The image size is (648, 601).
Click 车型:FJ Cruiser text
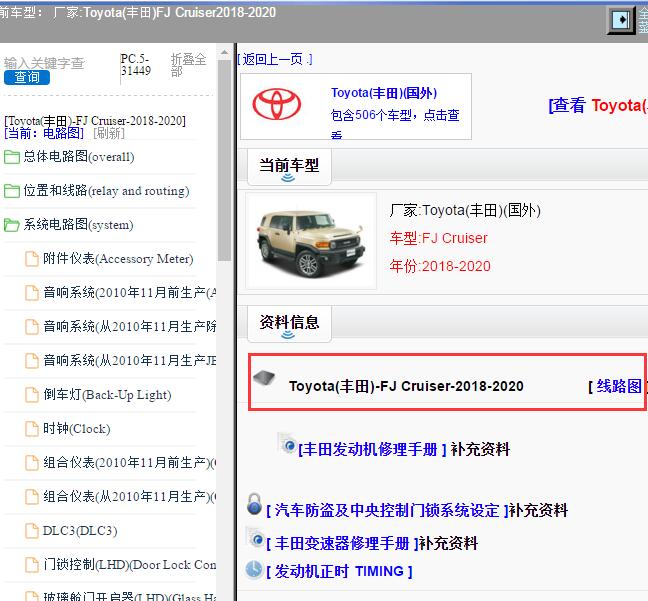[438, 238]
